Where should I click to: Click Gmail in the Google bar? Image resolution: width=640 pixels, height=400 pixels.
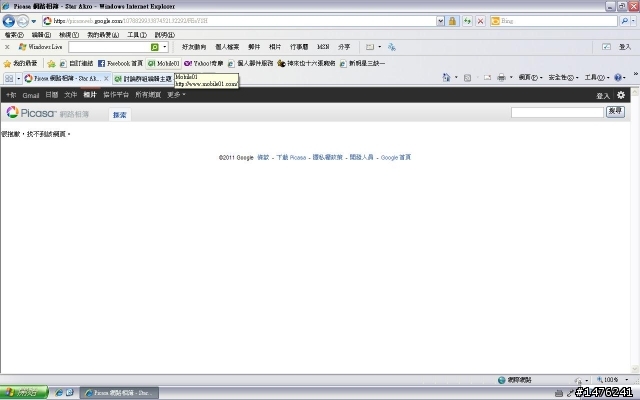click(31, 95)
